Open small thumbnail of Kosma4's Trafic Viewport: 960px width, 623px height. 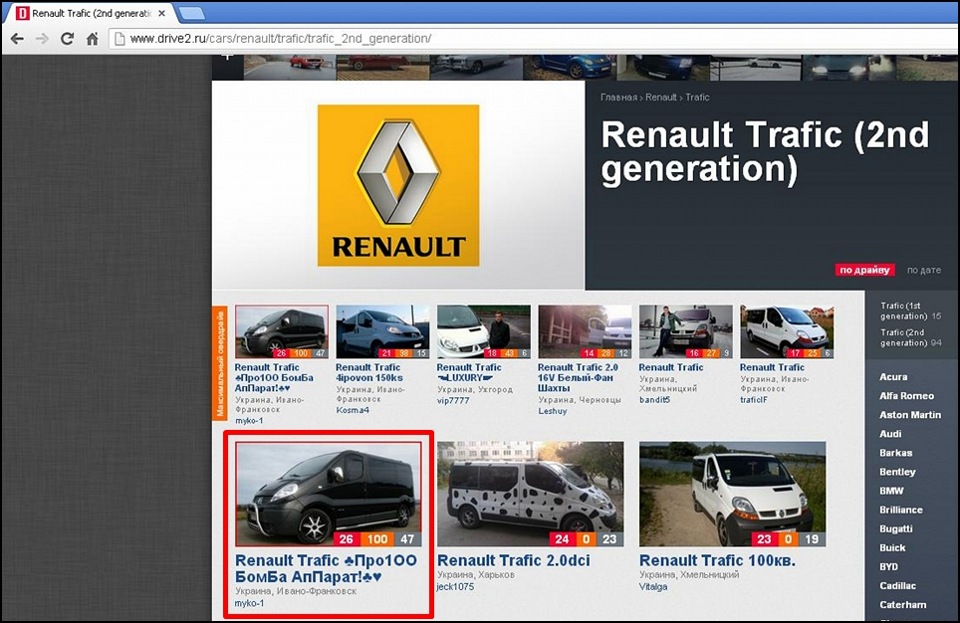(x=383, y=332)
